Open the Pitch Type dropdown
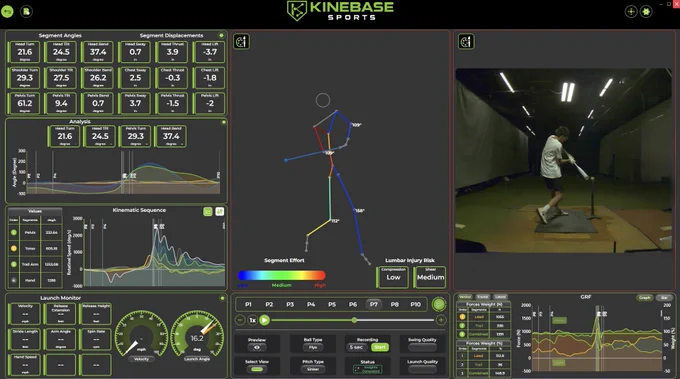Screen dimensions: 680x379 [313, 369]
